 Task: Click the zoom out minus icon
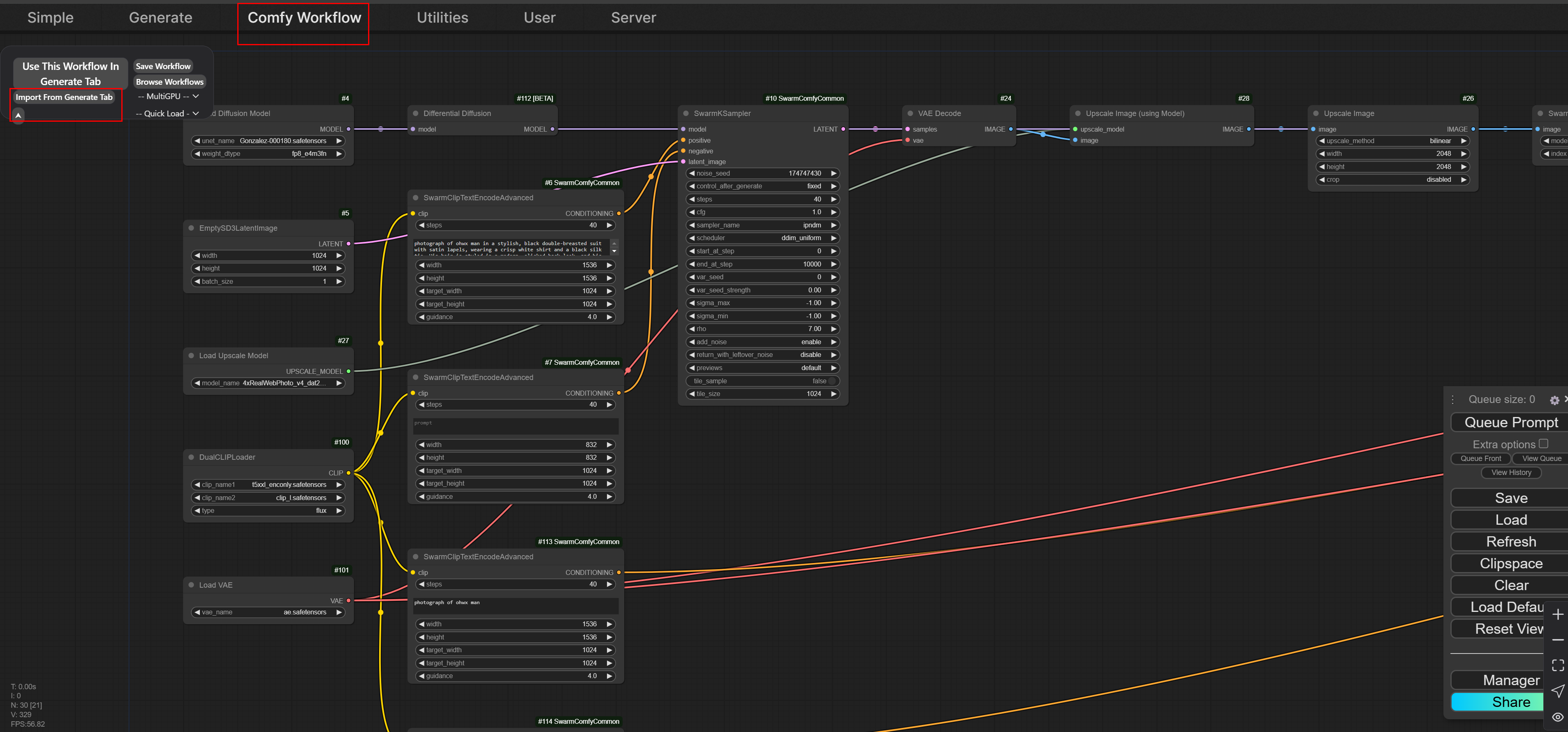(1558, 640)
